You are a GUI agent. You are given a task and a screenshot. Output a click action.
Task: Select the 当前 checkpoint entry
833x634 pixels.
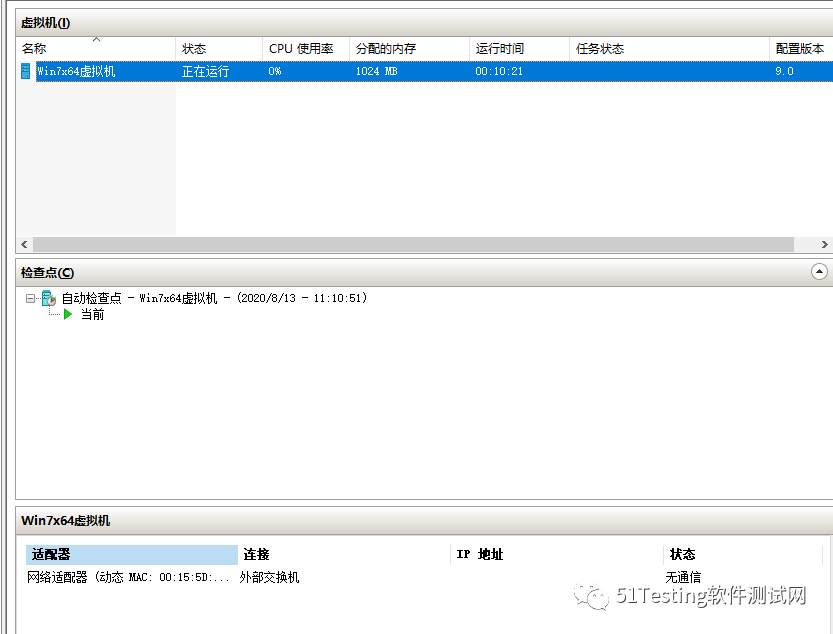click(92, 314)
